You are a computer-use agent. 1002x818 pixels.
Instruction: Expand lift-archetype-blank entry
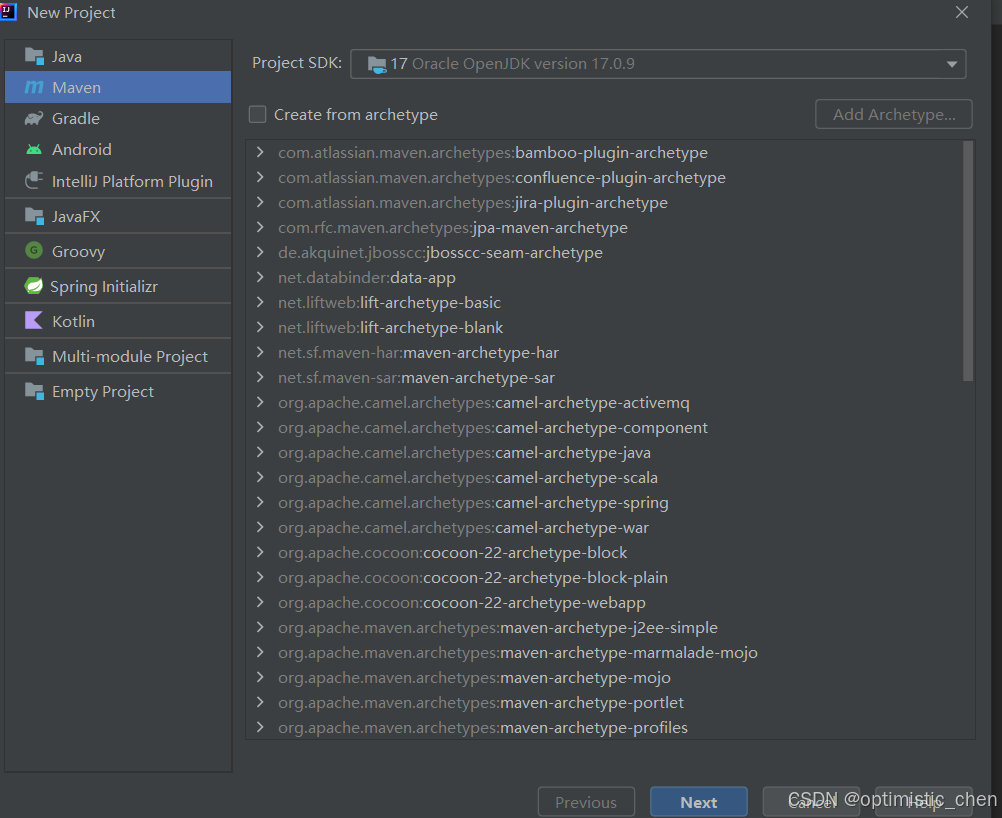(x=260, y=327)
